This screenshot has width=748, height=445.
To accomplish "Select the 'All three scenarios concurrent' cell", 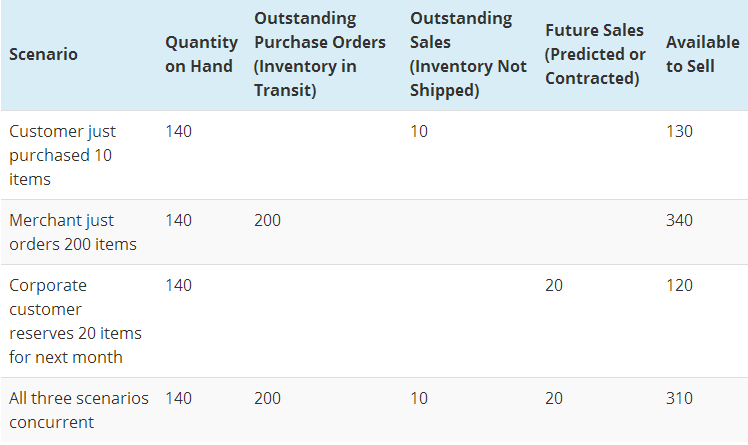I will point(78,410).
